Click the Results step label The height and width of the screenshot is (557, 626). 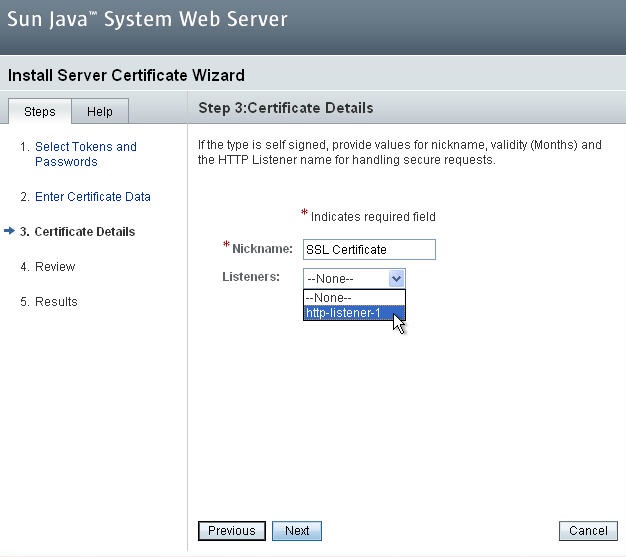pyautogui.click(x=56, y=301)
